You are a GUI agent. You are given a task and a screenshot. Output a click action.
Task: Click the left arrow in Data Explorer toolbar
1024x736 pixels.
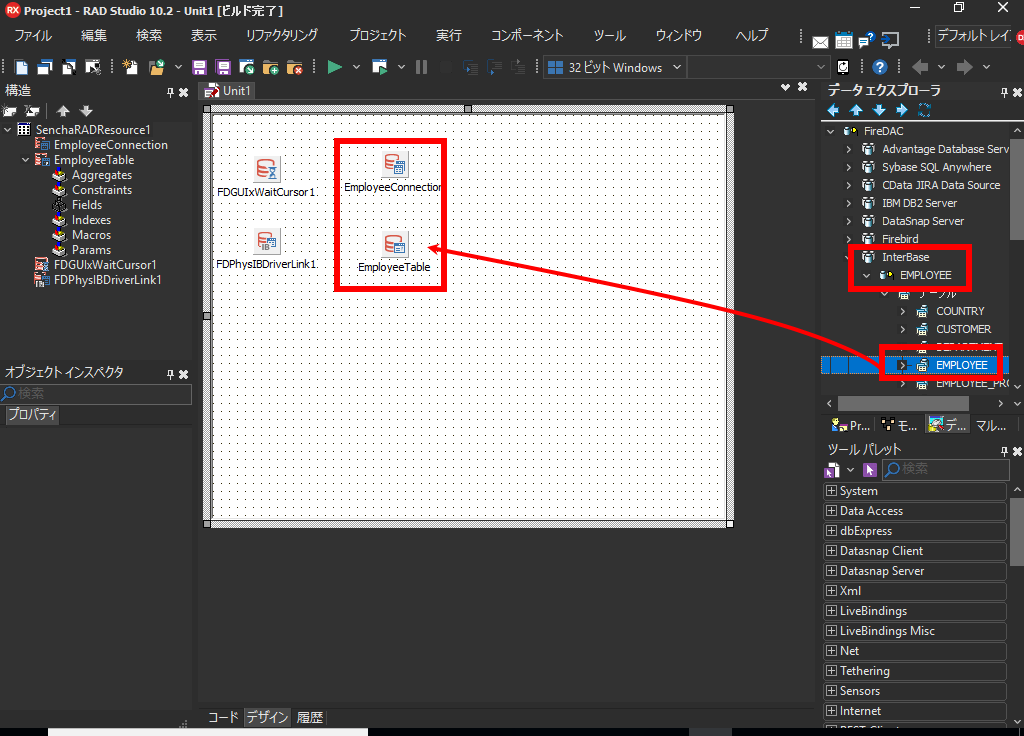(x=833, y=110)
